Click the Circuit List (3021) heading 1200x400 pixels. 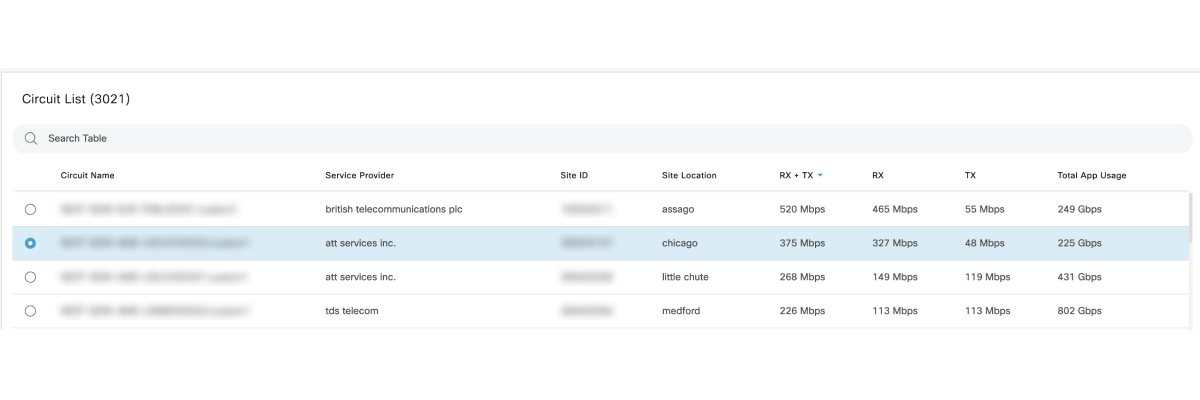76,99
